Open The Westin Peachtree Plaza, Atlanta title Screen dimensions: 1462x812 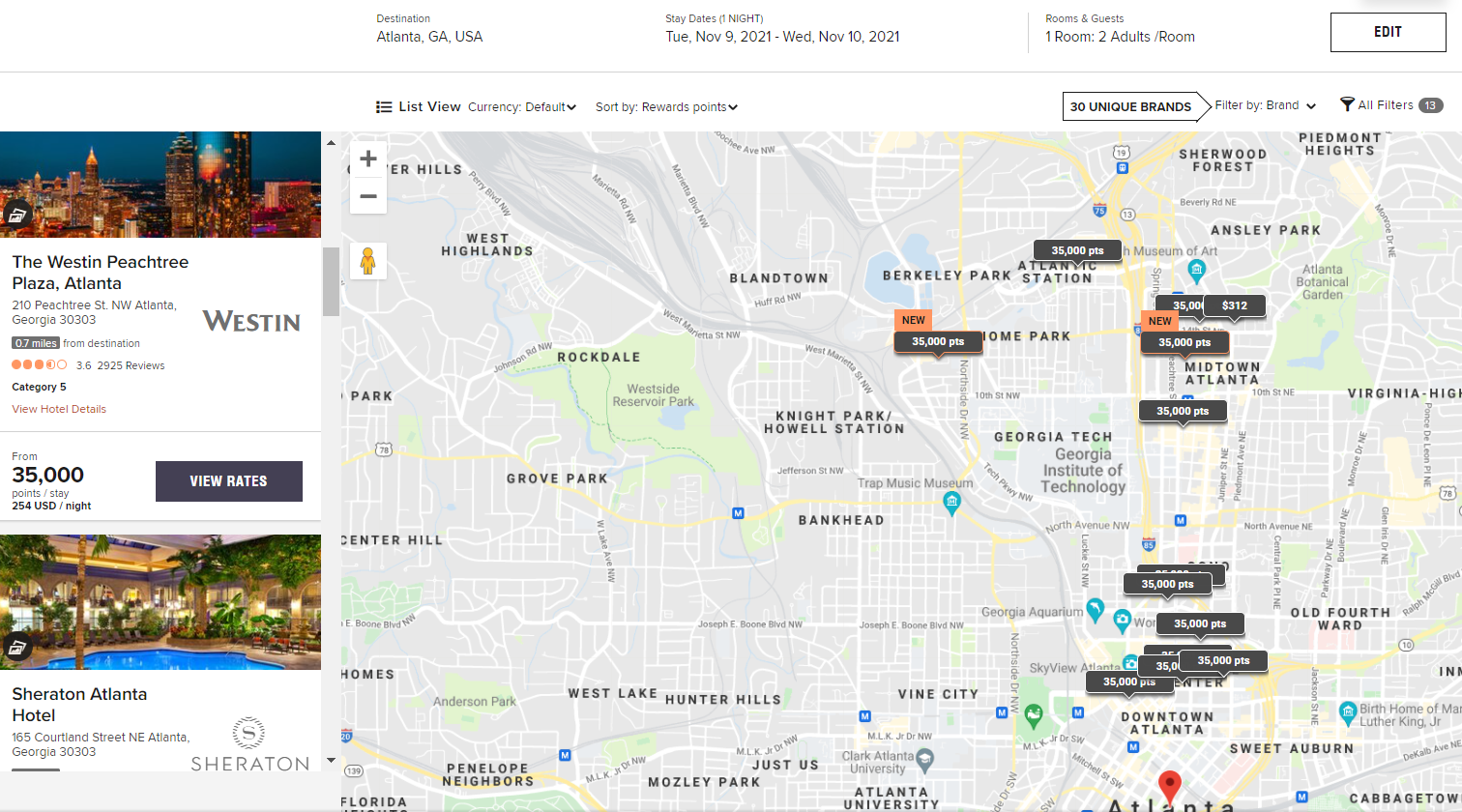click(101, 273)
